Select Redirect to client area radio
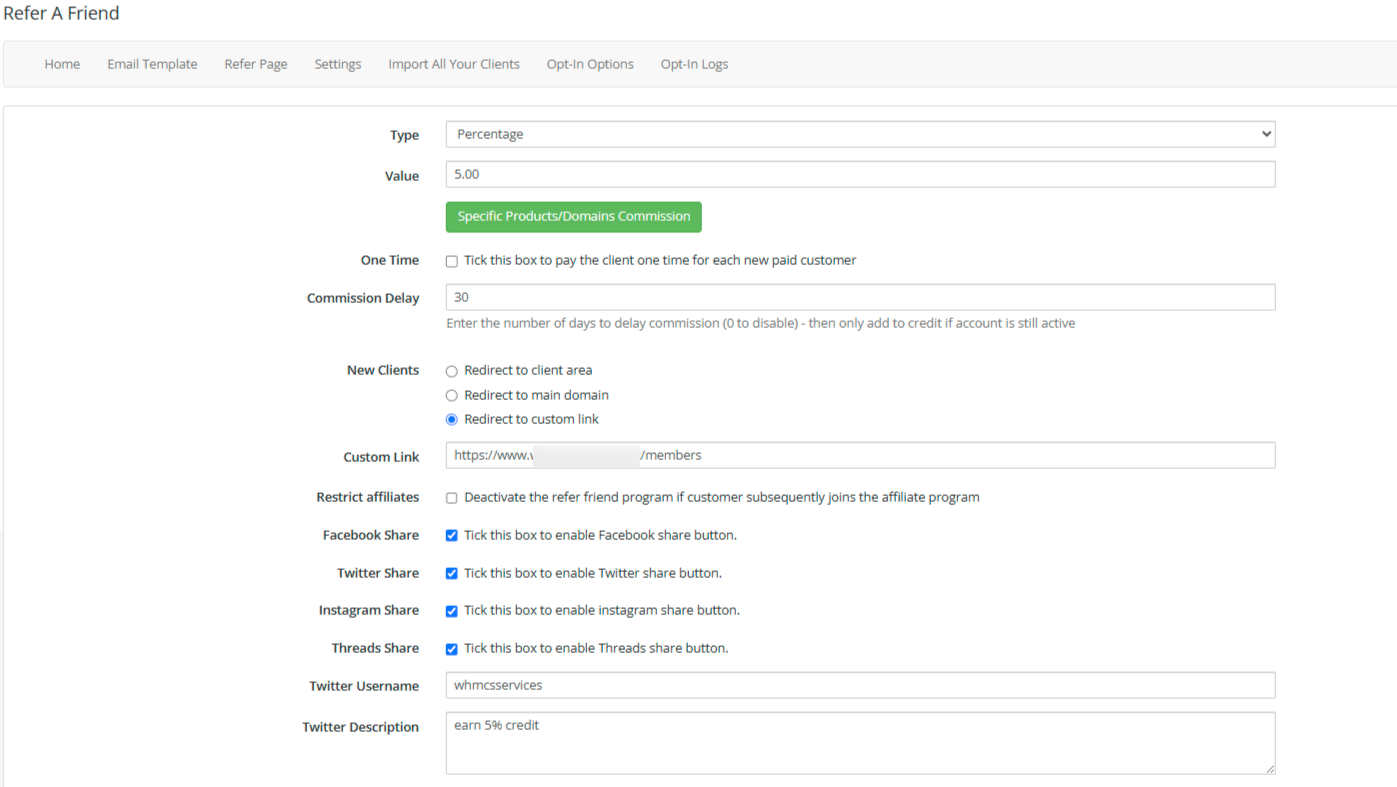This screenshot has width=1397, height=787. (x=452, y=371)
